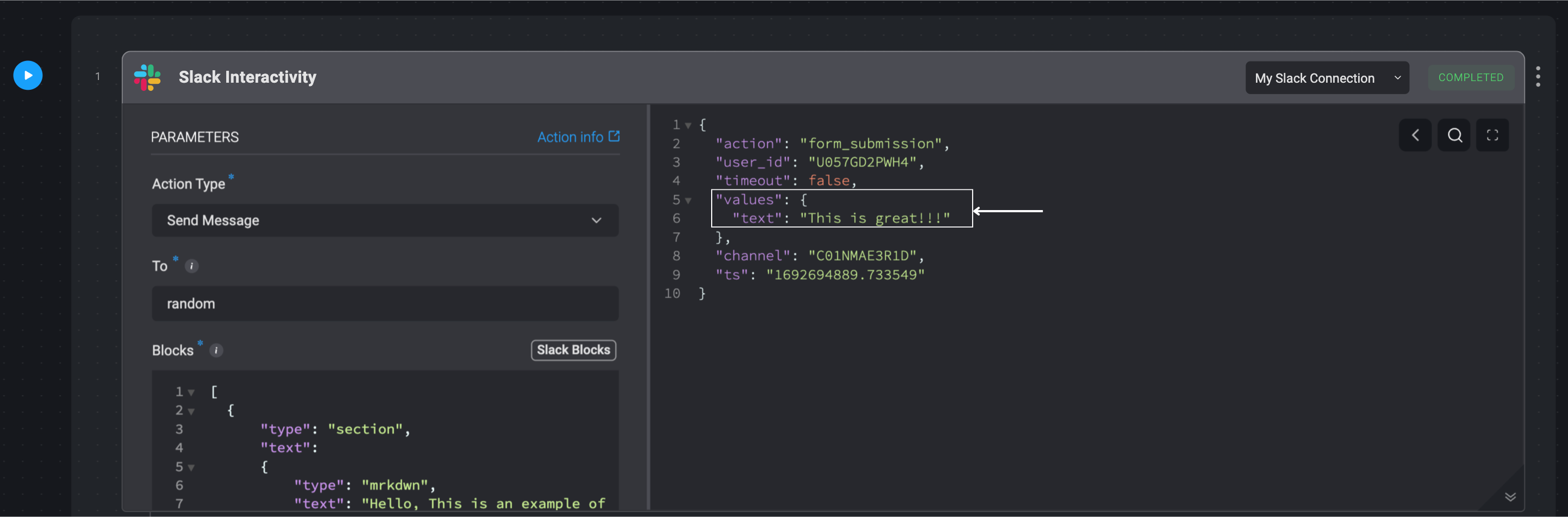
Task: Fold the values object at line 5
Action: [x=688, y=200]
